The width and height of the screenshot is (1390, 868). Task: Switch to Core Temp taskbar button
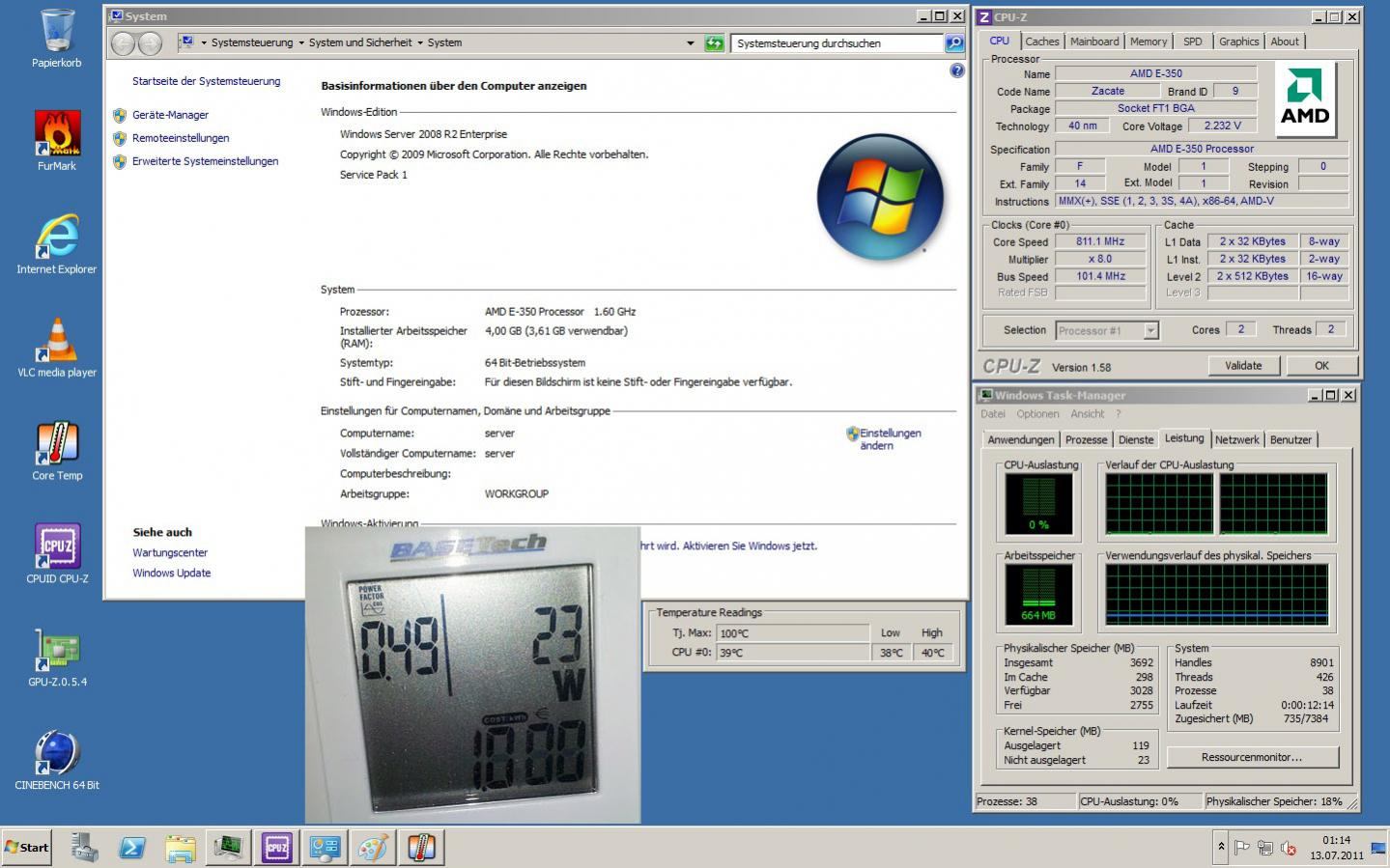pyautogui.click(x=421, y=848)
